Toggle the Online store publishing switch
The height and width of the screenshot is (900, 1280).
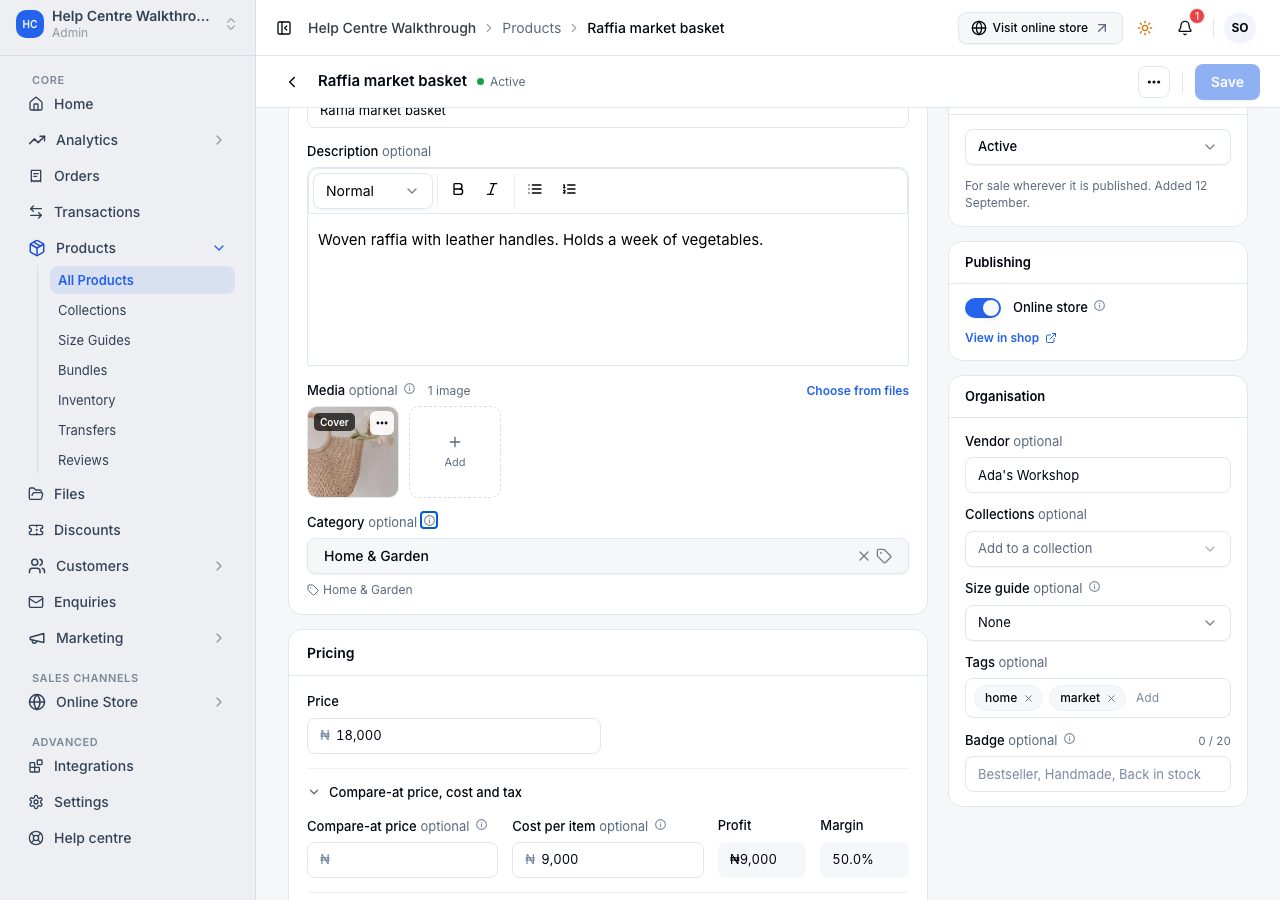coord(983,307)
